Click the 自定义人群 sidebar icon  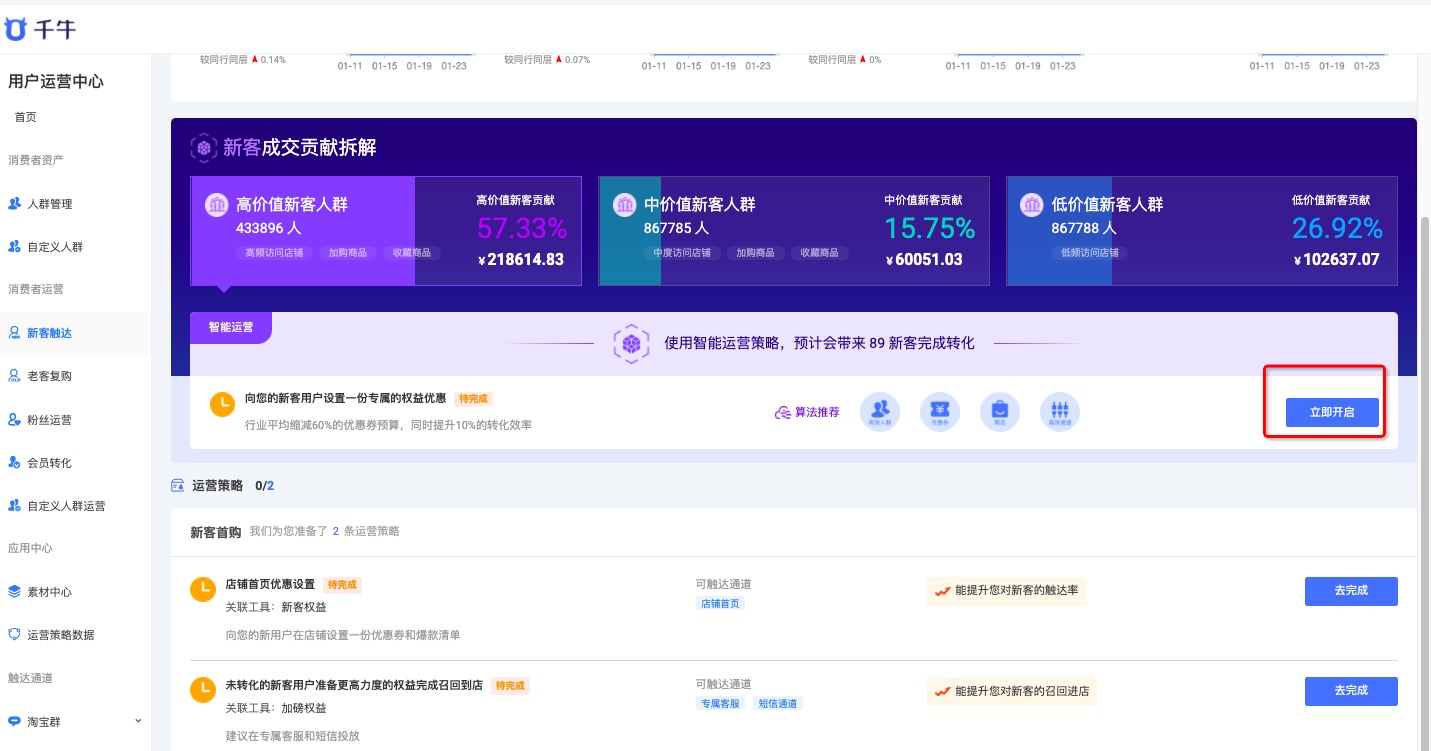[14, 246]
